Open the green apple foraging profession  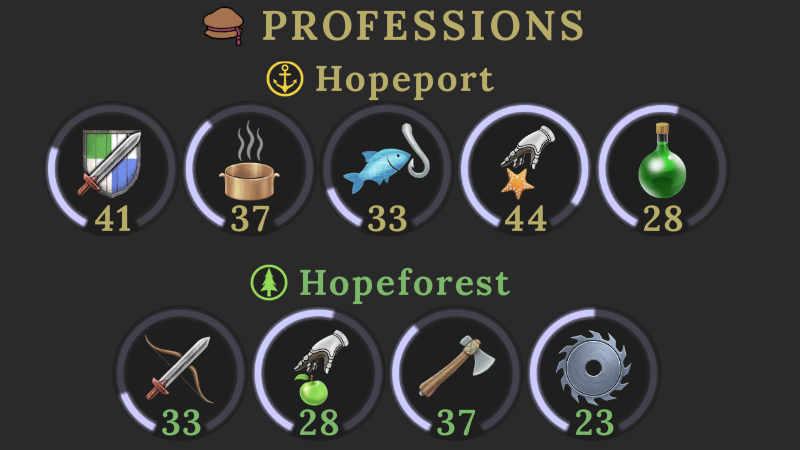tap(318, 372)
